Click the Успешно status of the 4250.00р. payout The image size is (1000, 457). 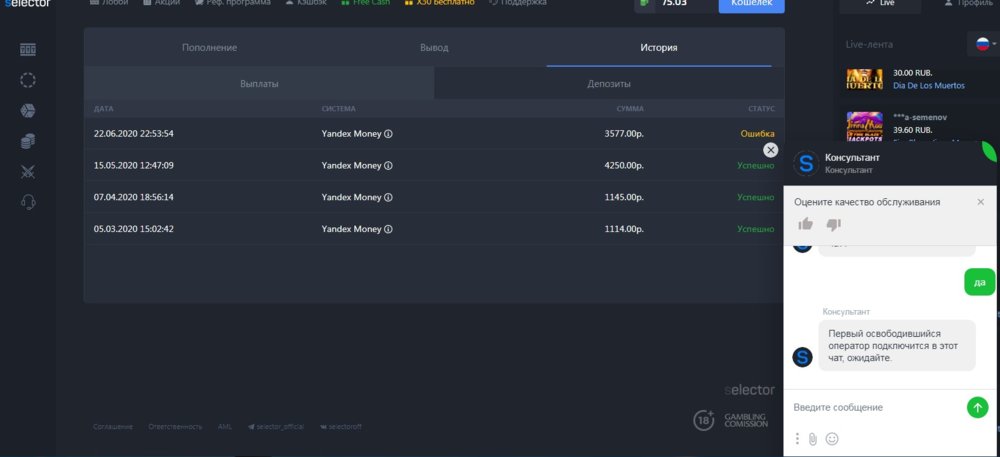[x=756, y=166]
